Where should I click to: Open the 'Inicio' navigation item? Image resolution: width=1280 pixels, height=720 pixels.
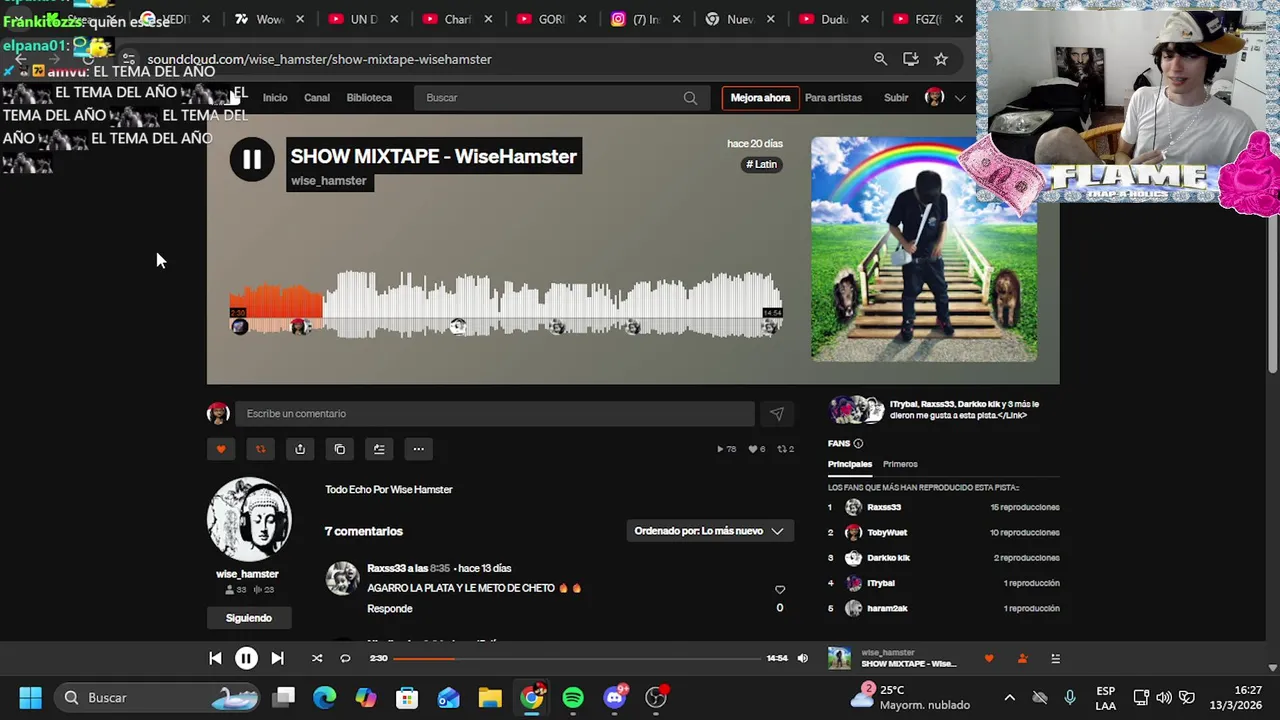point(275,98)
